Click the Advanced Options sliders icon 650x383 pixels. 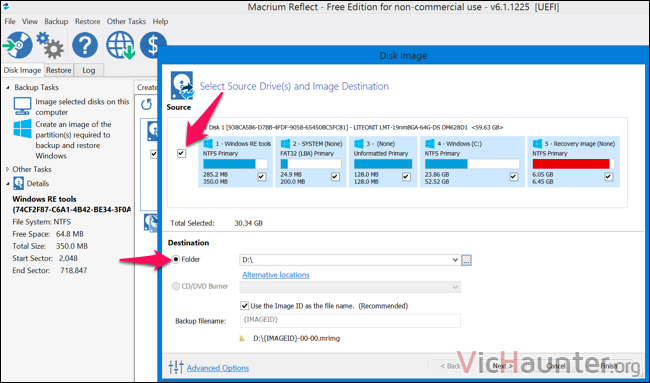pos(176,367)
